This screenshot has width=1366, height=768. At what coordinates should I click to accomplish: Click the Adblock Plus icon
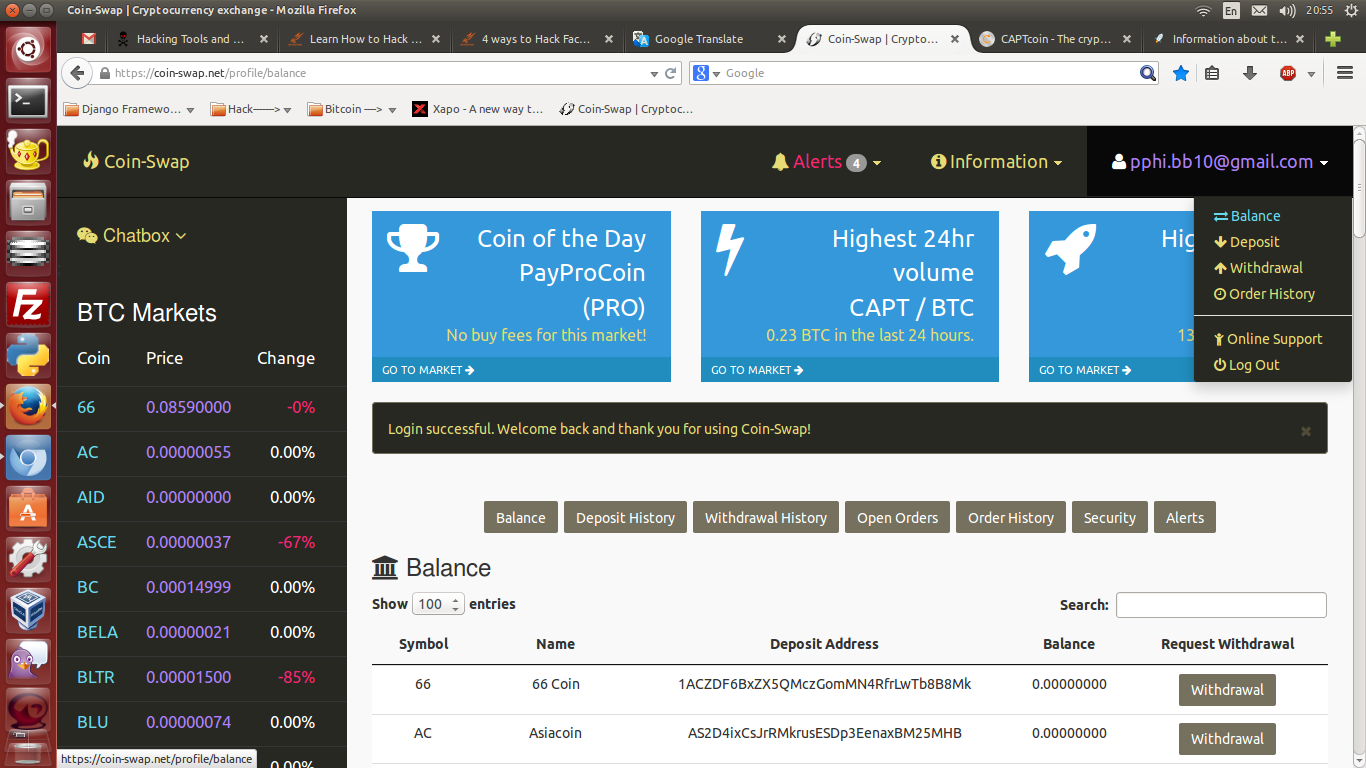pyautogui.click(x=1288, y=73)
